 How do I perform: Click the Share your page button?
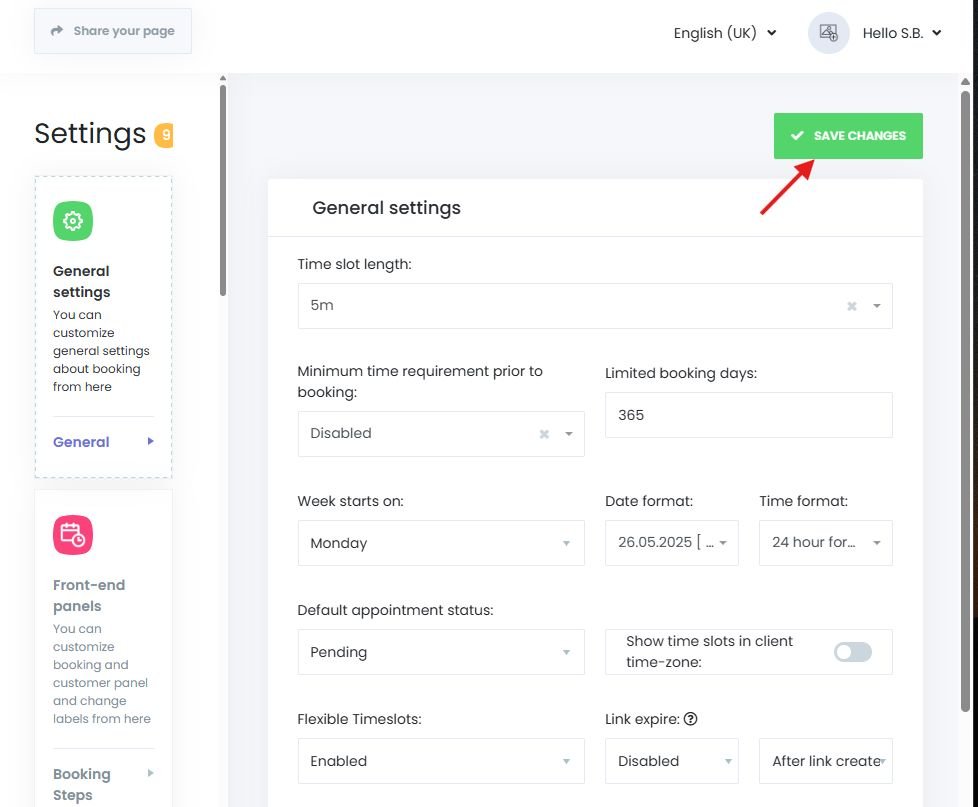coord(112,30)
